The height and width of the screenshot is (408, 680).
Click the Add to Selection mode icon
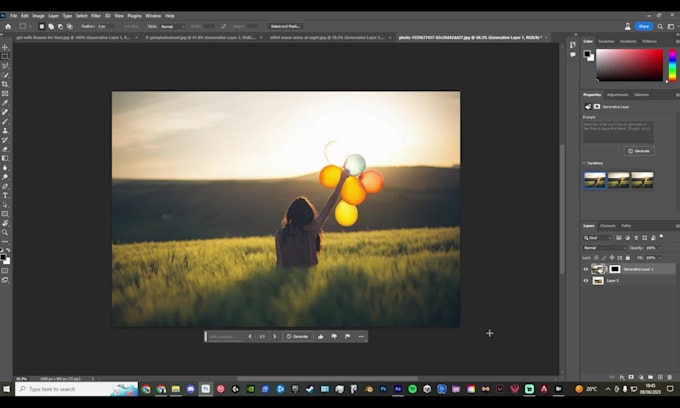(x=51, y=26)
